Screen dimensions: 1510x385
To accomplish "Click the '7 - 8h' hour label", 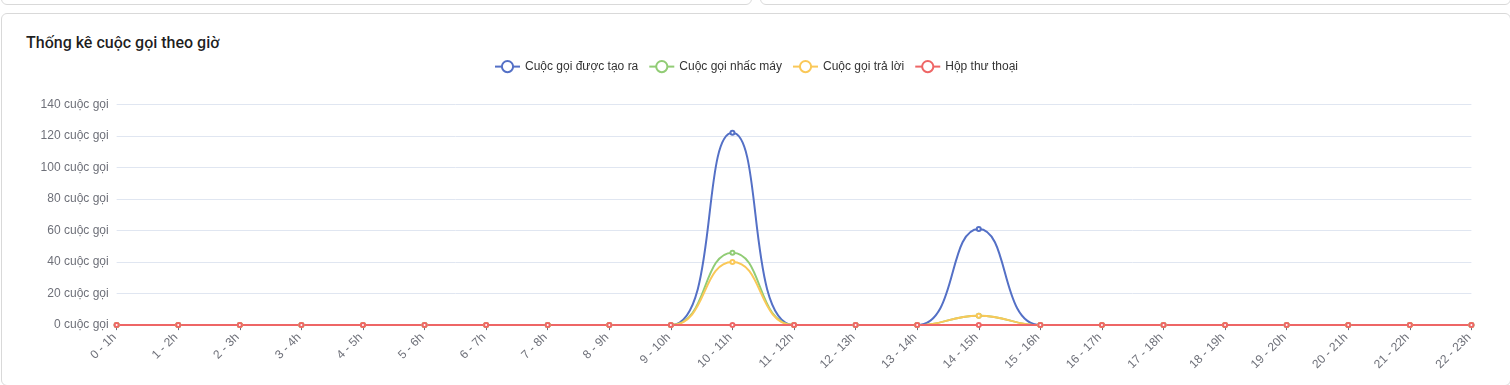I will tap(535, 346).
